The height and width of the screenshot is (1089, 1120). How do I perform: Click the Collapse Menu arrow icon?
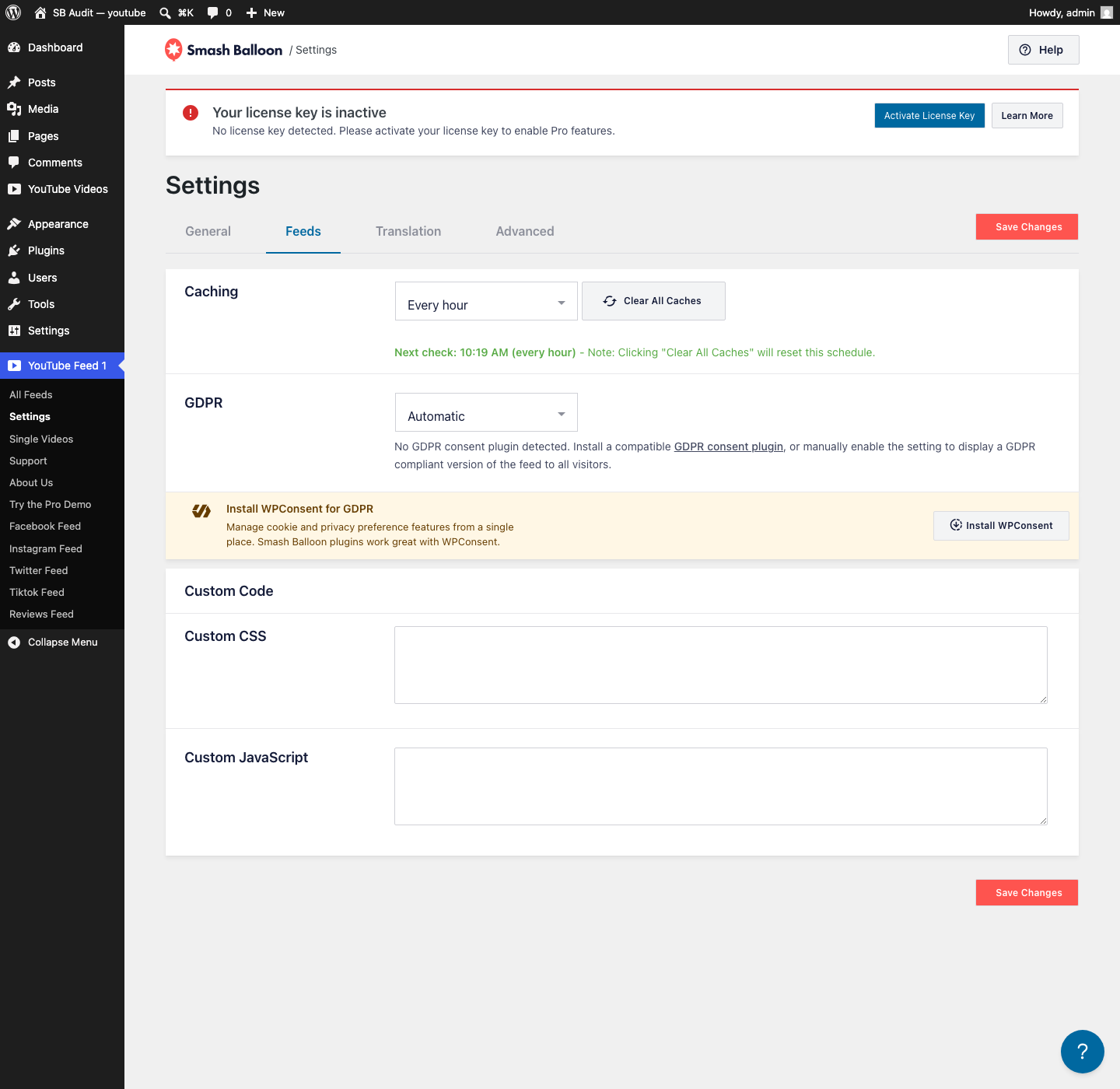pos(14,643)
